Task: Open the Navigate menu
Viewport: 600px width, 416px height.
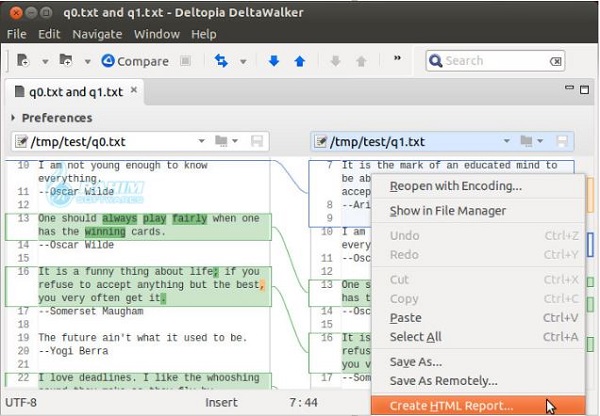Action: coord(97,34)
